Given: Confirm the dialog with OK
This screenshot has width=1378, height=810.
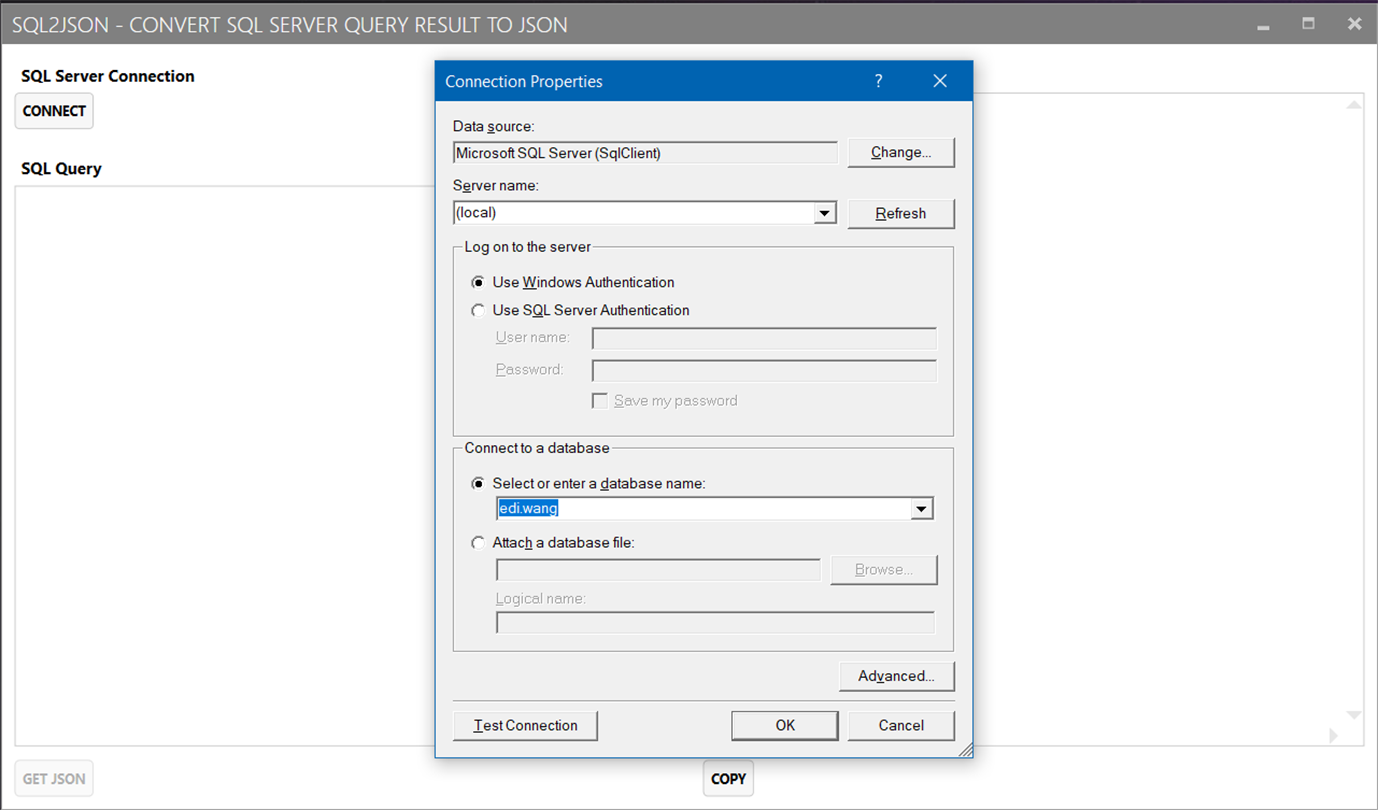Looking at the screenshot, I should pos(785,726).
